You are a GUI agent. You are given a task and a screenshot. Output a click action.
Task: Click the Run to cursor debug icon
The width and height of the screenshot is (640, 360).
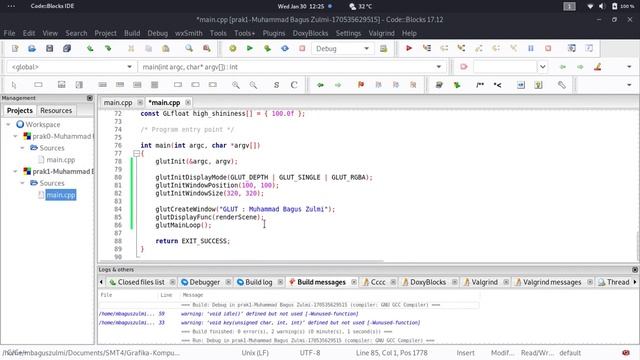[x=427, y=49]
